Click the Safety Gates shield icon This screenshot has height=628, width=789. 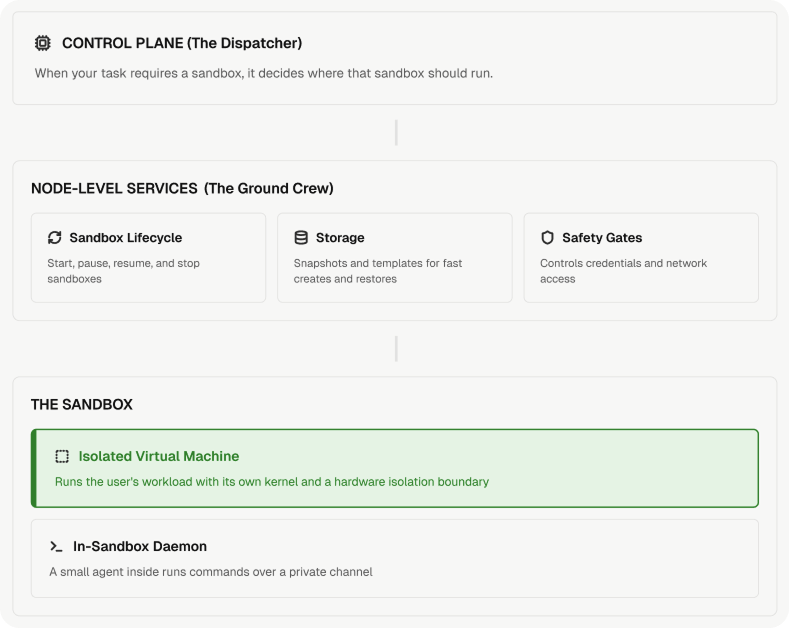coord(547,238)
